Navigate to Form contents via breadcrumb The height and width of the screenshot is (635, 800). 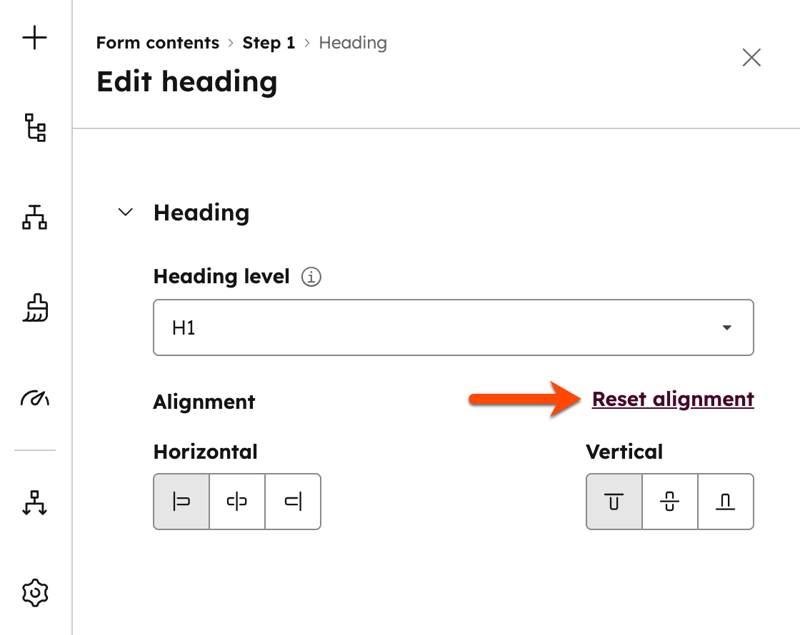click(x=156, y=43)
